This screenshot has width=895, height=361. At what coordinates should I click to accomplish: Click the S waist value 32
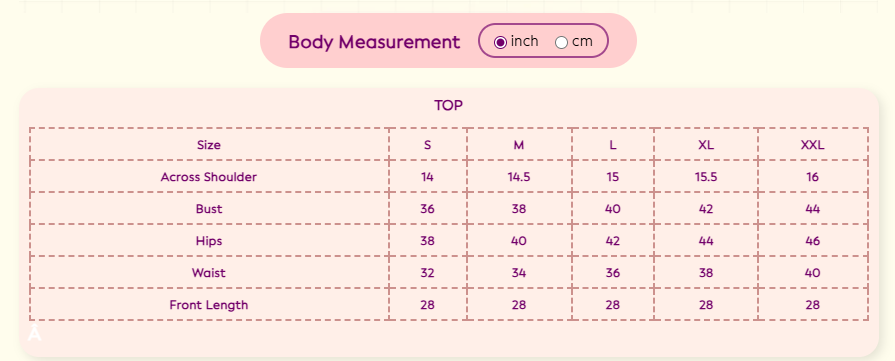pos(428,273)
